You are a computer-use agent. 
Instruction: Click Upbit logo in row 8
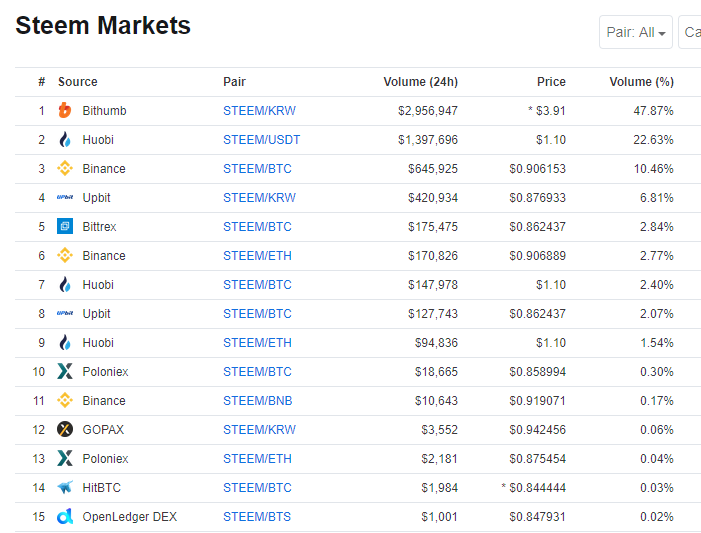65,313
